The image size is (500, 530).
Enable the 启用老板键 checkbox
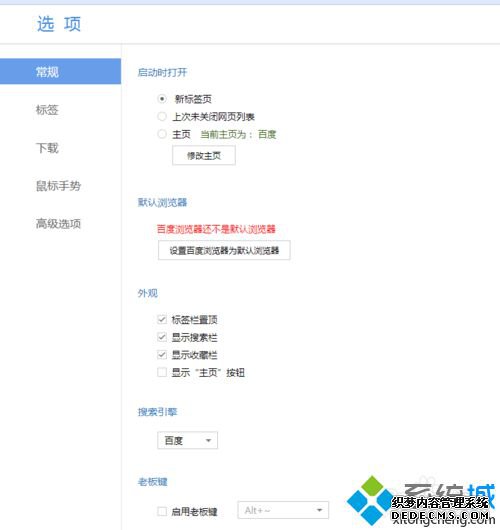coord(162,511)
